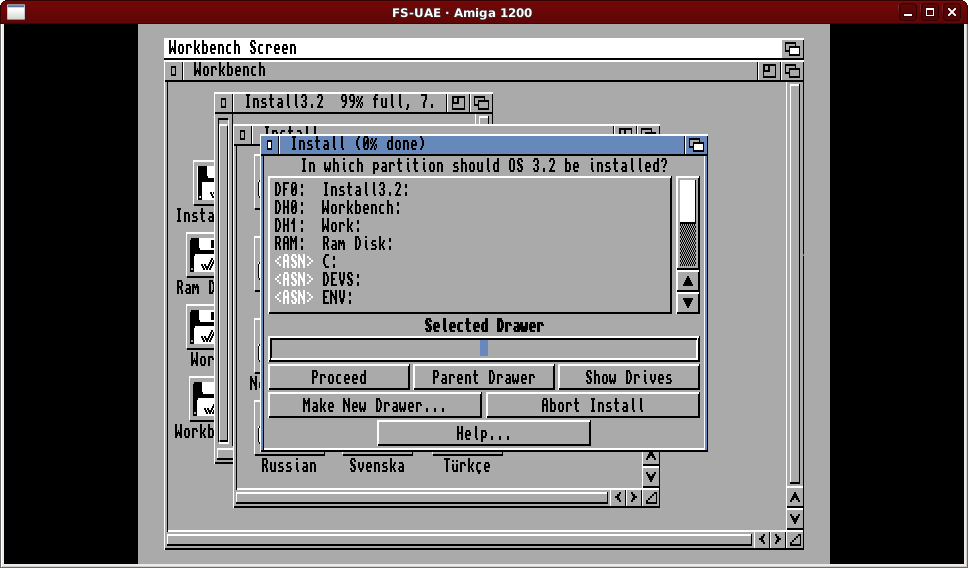The image size is (968, 568).
Task: Click the Install3.2 window depth gadget
Action: pos(482,102)
